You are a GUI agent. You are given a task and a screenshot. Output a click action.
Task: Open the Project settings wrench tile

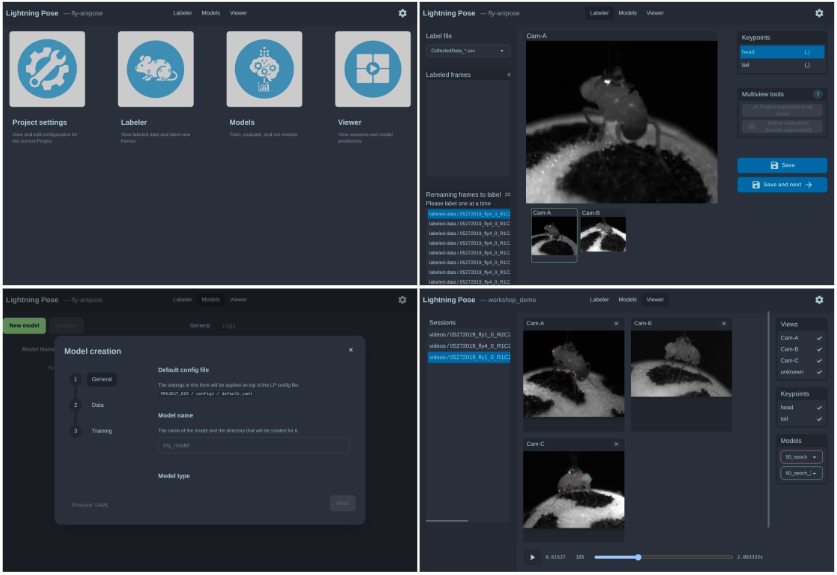tap(47, 69)
